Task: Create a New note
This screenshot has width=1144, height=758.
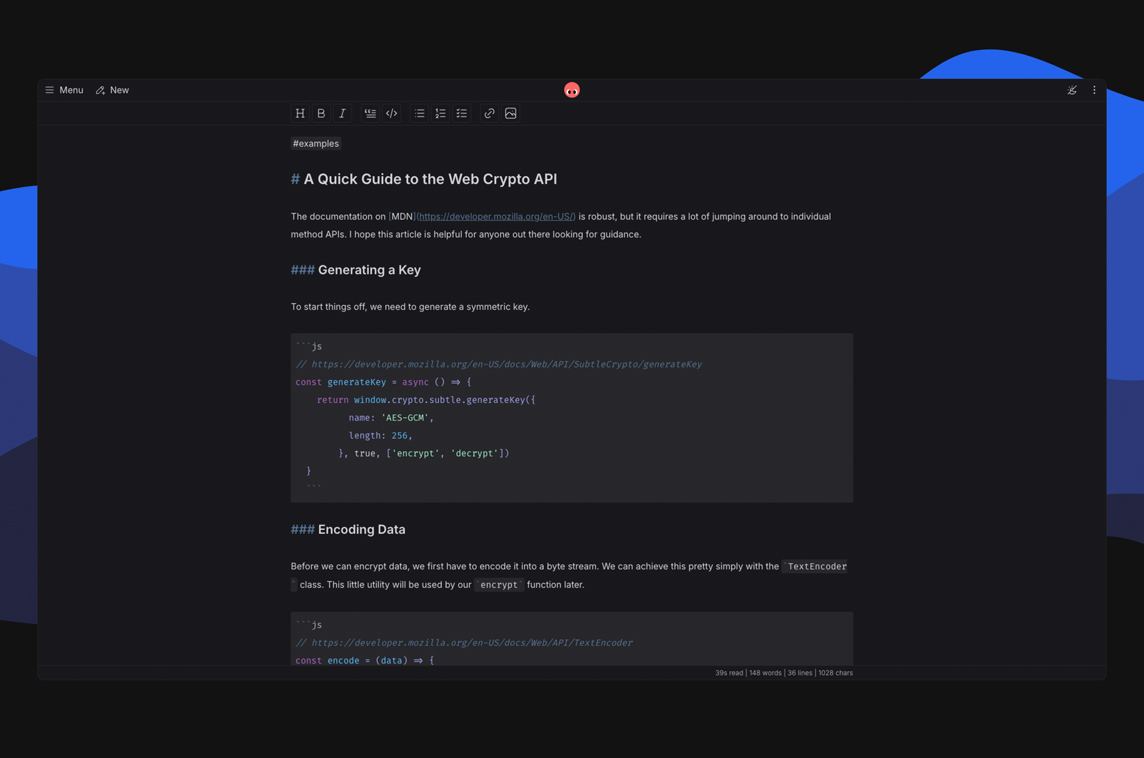Action: pos(112,90)
